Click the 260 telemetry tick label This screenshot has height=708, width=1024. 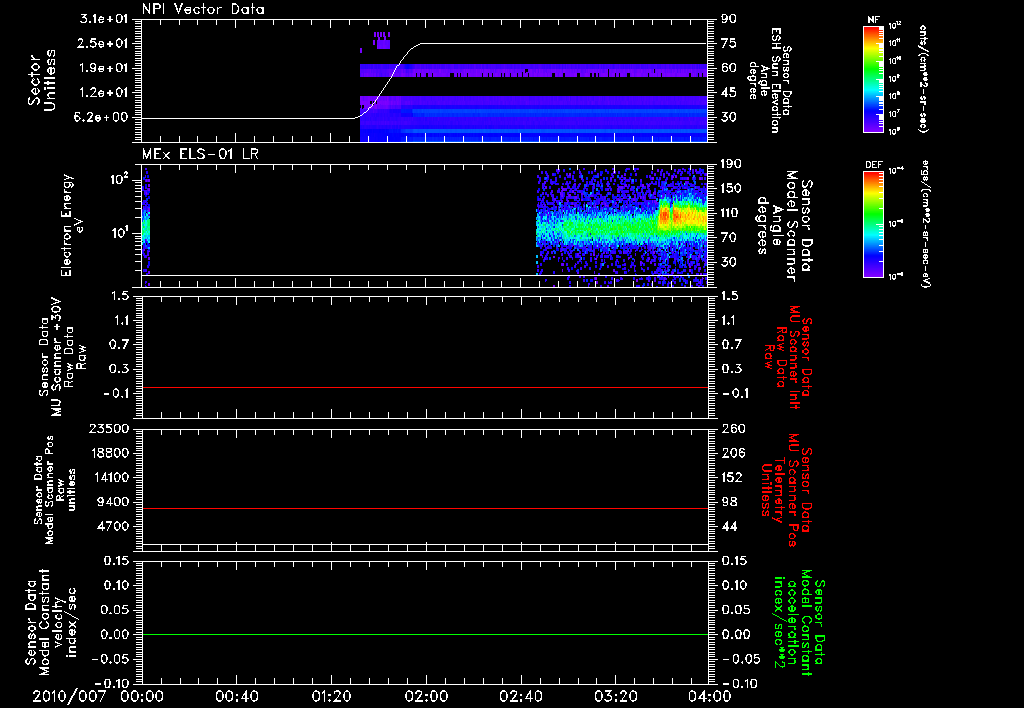733,428
